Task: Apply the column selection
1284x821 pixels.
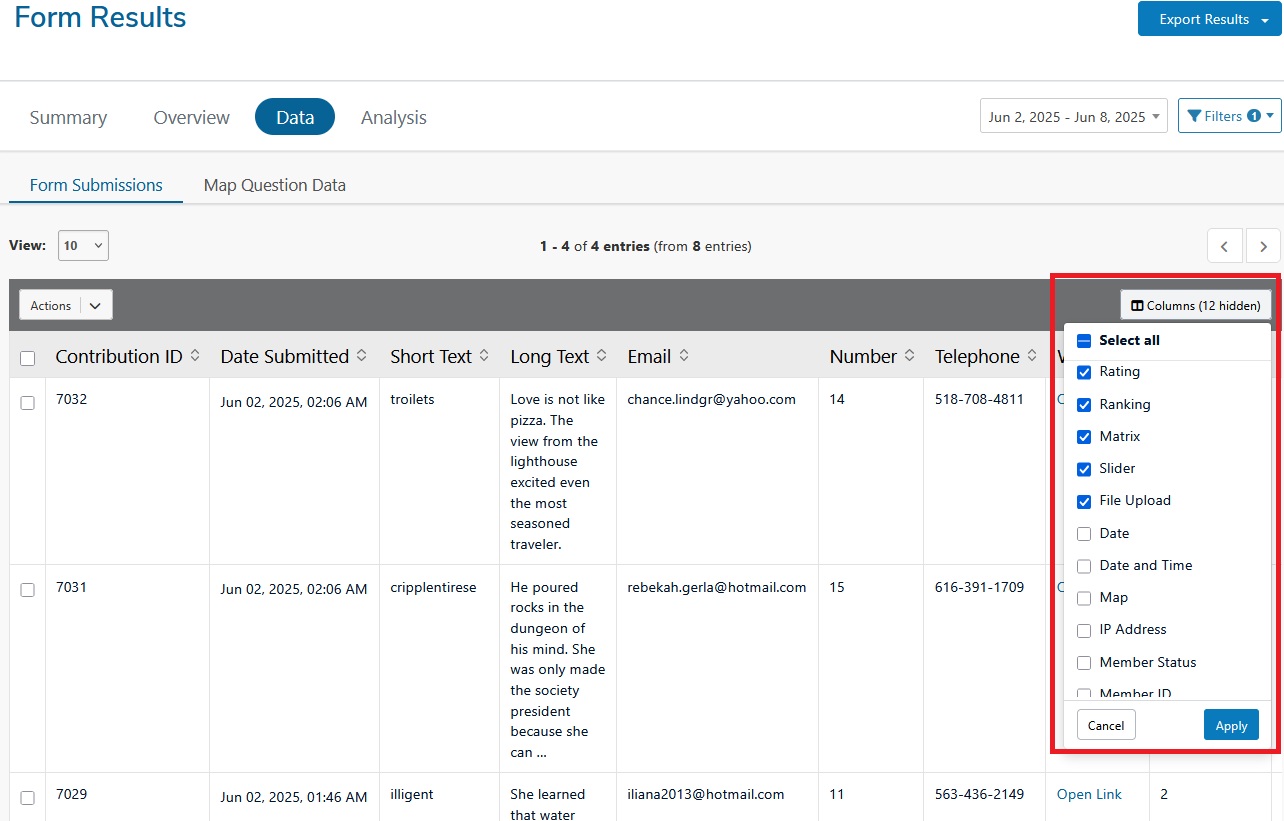Action: tap(1231, 725)
